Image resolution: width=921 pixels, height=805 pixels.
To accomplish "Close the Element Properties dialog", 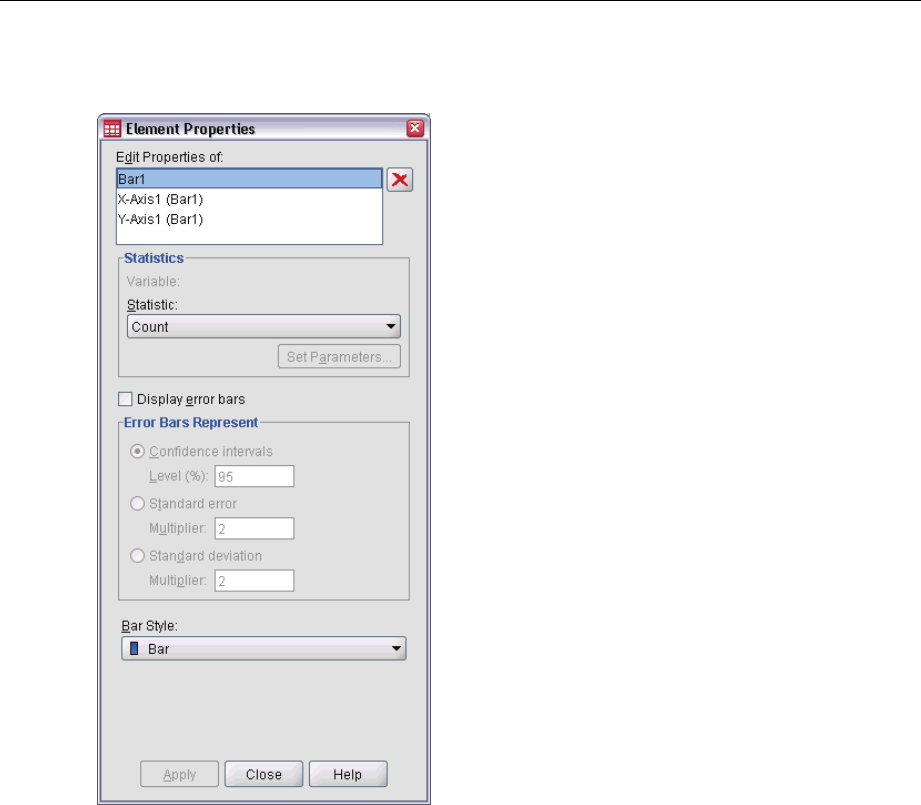I will [415, 128].
